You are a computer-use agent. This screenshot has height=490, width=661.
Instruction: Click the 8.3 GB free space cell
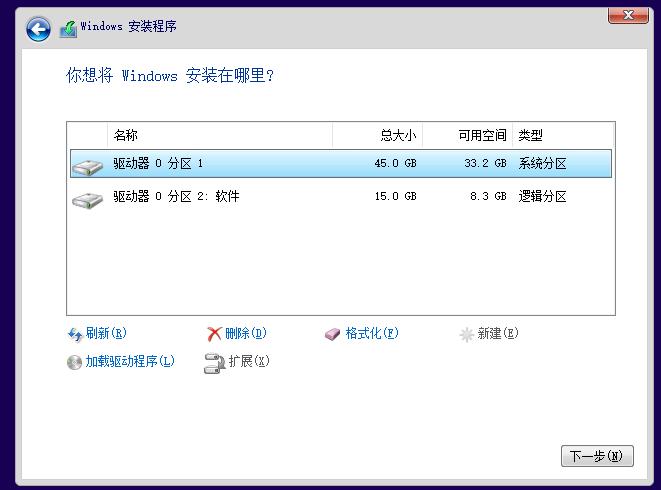pyautogui.click(x=488, y=196)
